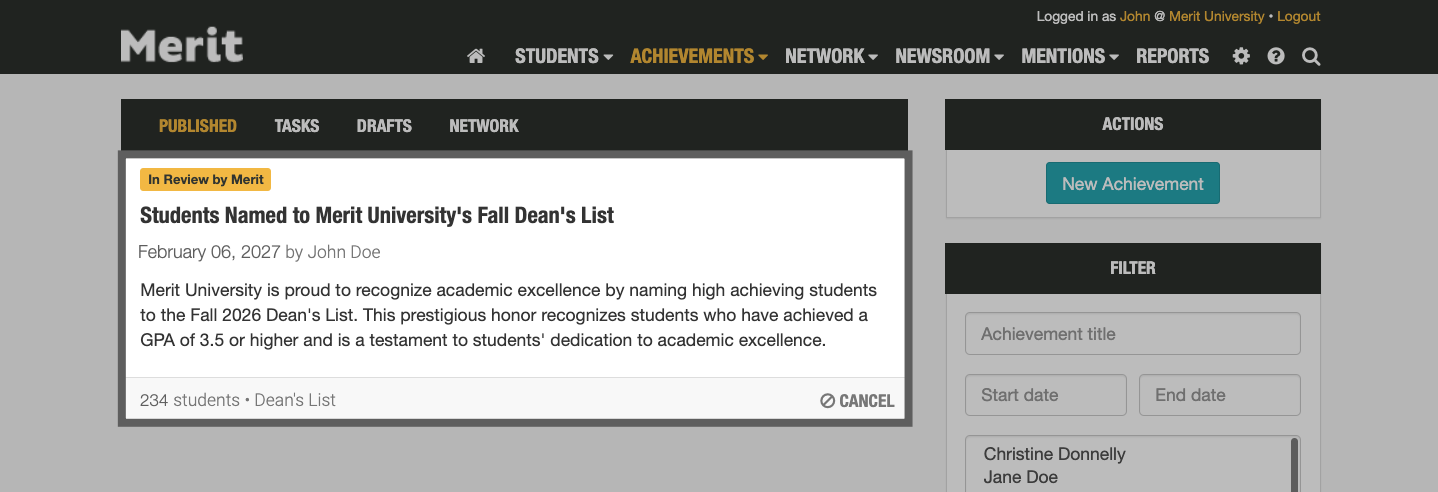Viewport: 1438px width, 492px height.
Task: Click the Achievement title filter field
Action: click(x=1132, y=334)
